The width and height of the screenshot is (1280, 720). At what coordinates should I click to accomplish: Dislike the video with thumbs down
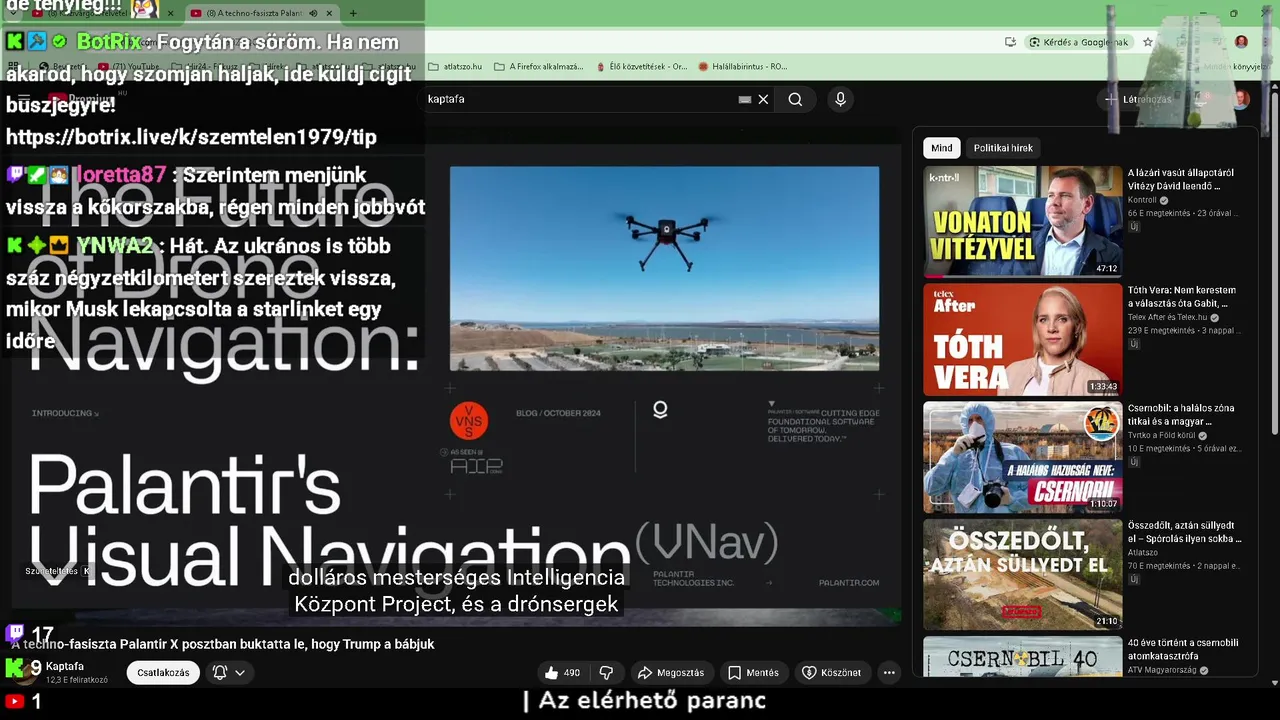pos(606,673)
